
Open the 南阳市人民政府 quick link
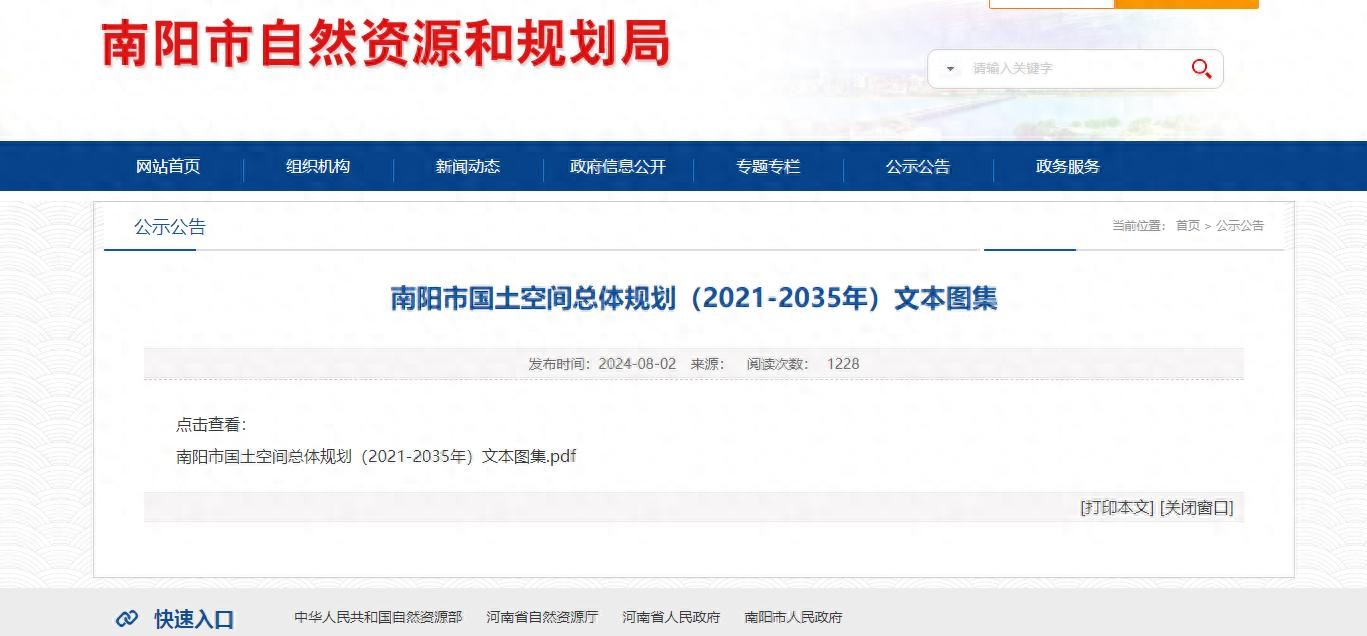793,617
